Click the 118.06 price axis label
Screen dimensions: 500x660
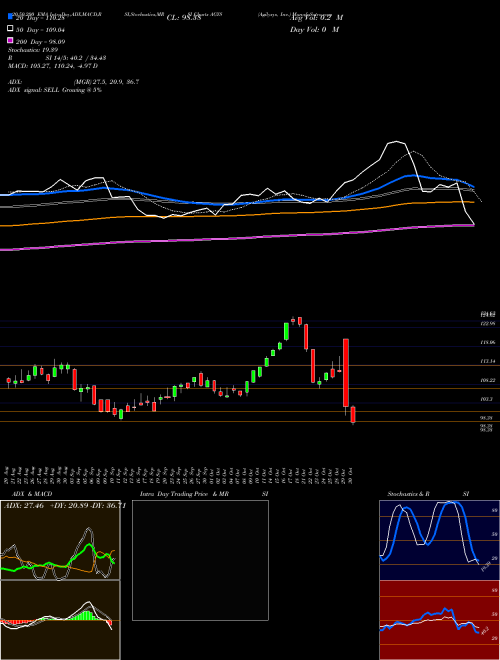(488, 343)
